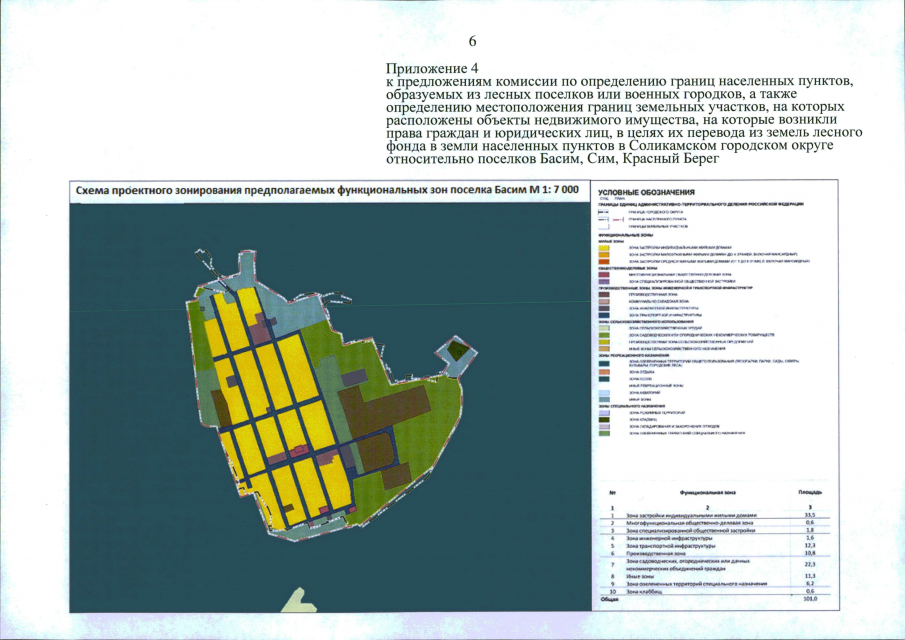Click the light blue water area legend swatch
905x640 pixels.
tap(604, 392)
